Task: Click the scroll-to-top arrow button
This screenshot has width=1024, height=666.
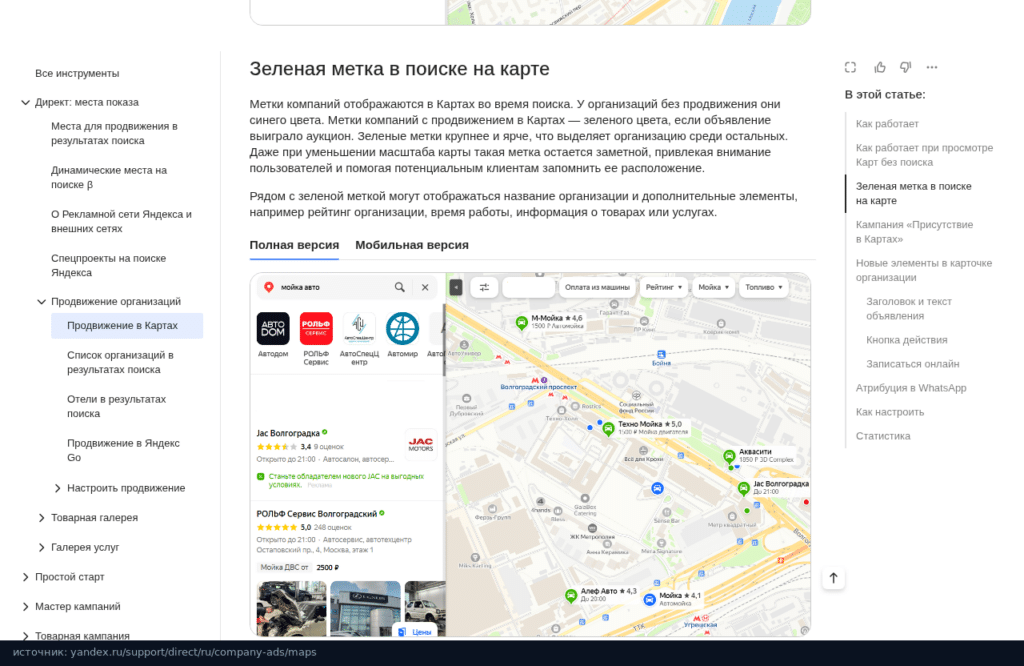Action: [x=833, y=578]
